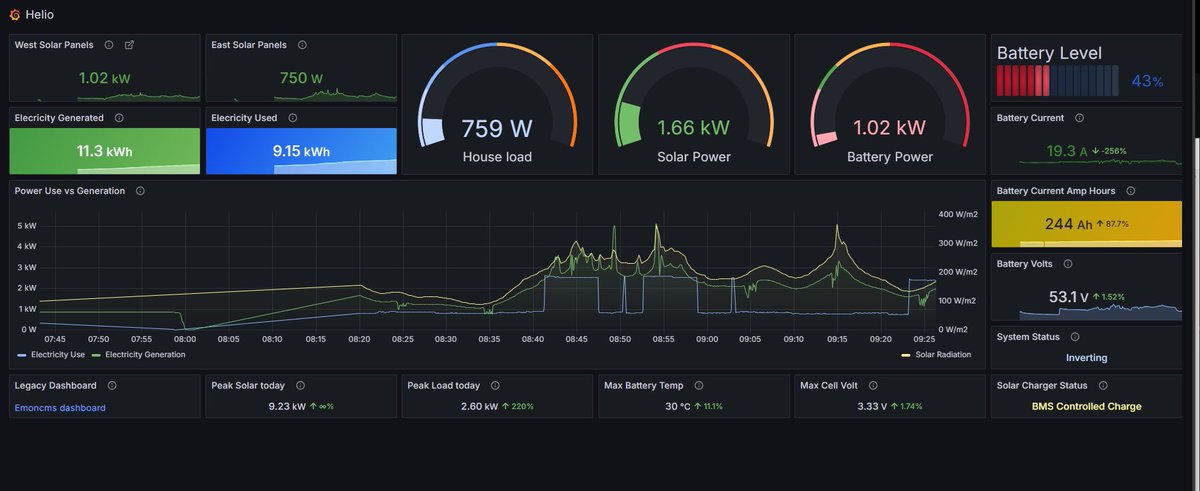Click the 30 °C max battery temp value
Viewport: 1200px width, 491px height.
[x=679, y=407]
